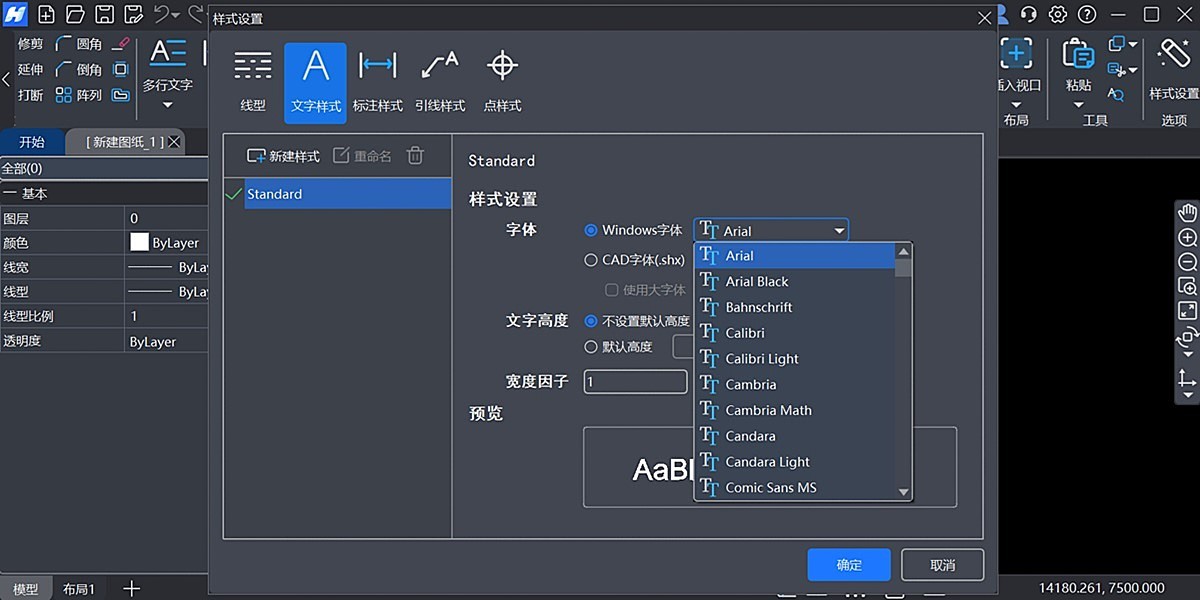Choose Cambria Math in the font list
1200x600 pixels.
pyautogui.click(x=766, y=410)
